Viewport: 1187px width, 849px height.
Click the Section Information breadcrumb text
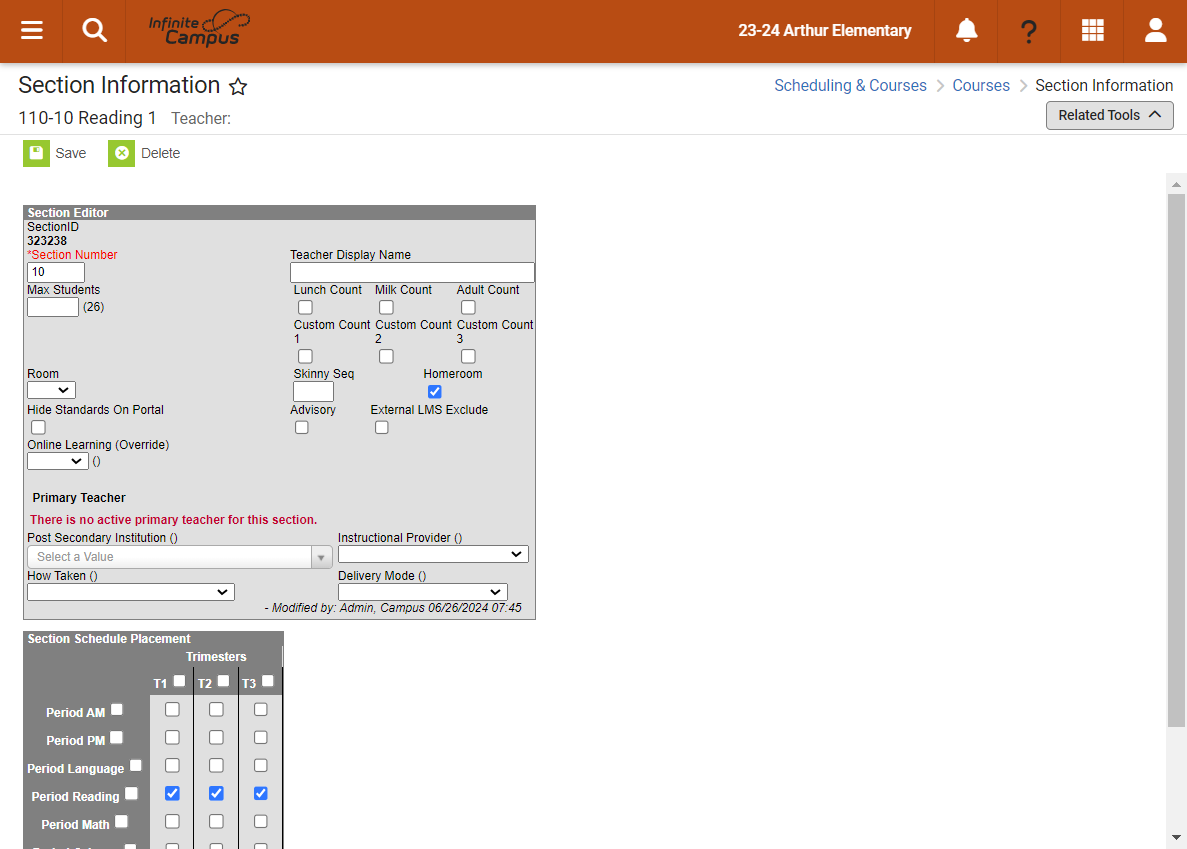point(1104,86)
